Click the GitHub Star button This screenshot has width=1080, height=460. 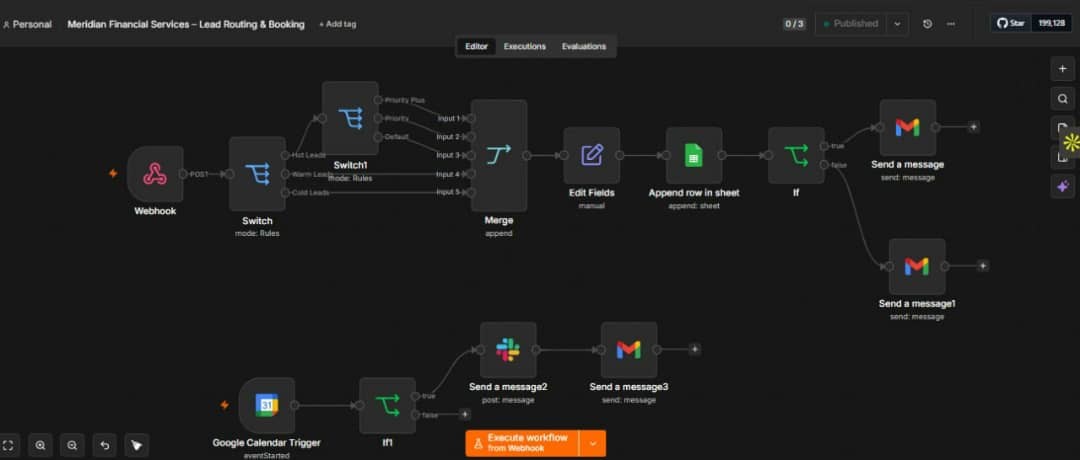(x=1011, y=23)
